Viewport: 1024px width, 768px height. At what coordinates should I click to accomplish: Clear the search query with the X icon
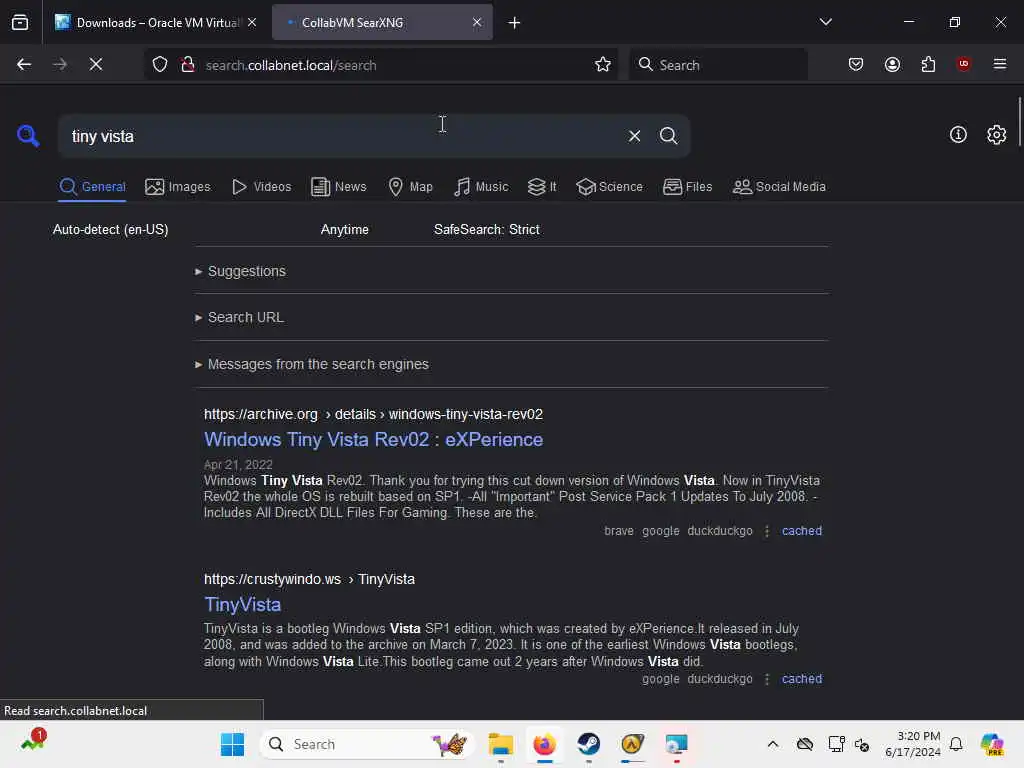point(634,136)
